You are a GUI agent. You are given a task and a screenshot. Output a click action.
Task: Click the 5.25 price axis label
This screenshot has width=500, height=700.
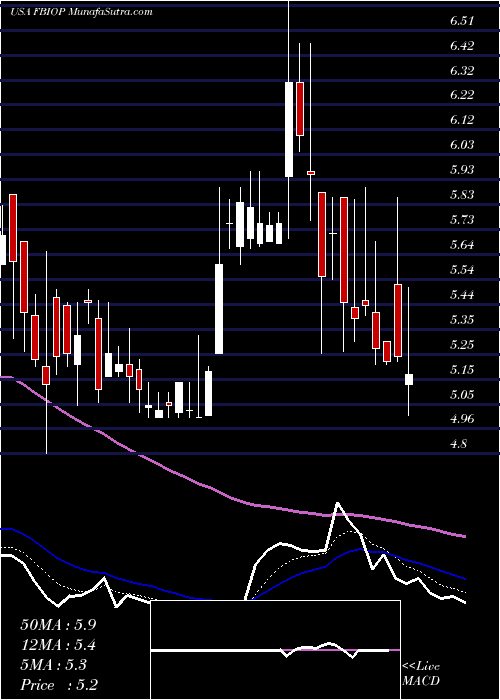pos(462,345)
